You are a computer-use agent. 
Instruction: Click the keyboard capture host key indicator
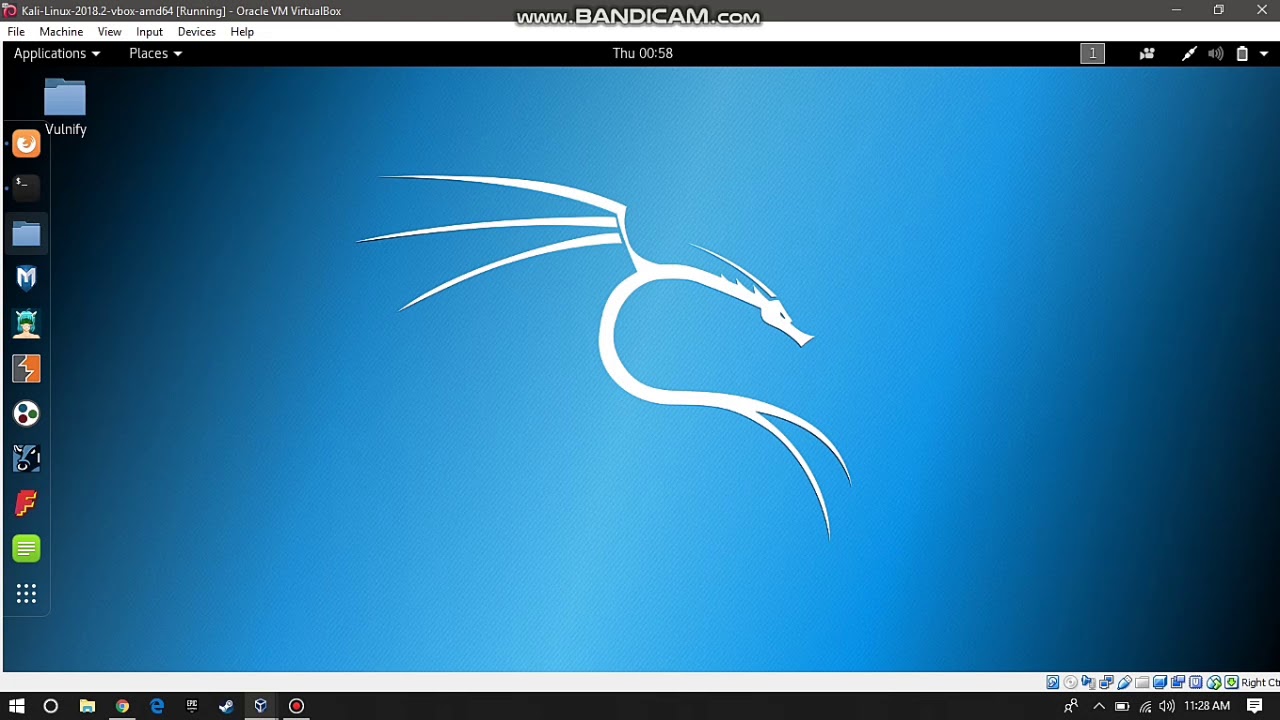click(1231, 682)
